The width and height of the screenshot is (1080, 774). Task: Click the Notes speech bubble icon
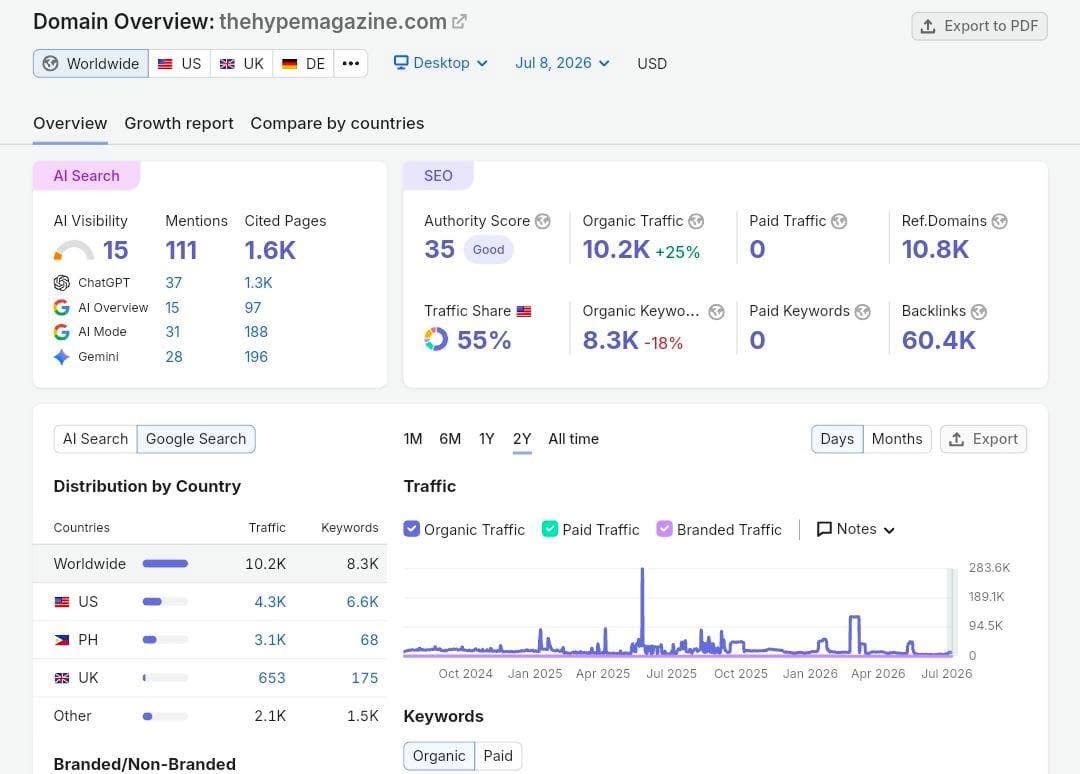point(824,529)
